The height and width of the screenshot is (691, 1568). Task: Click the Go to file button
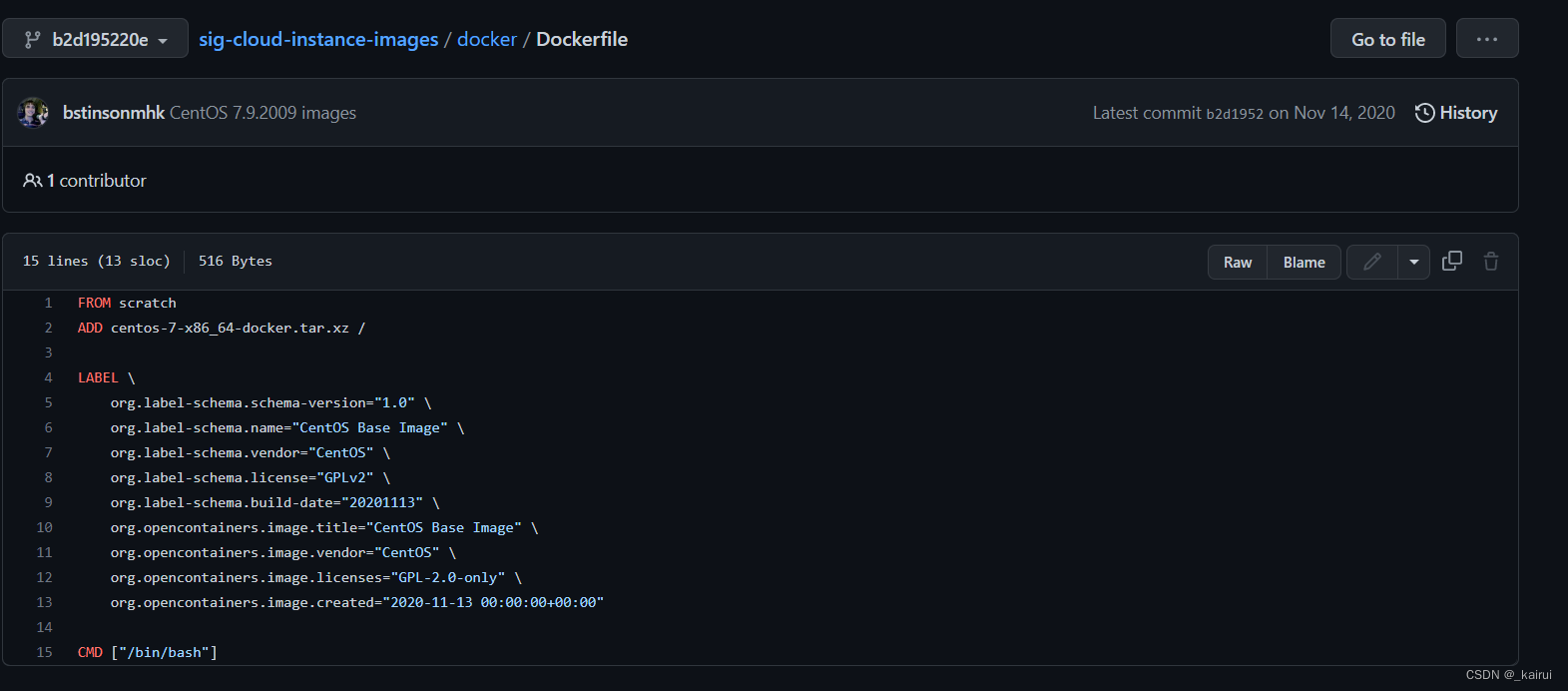1388,39
